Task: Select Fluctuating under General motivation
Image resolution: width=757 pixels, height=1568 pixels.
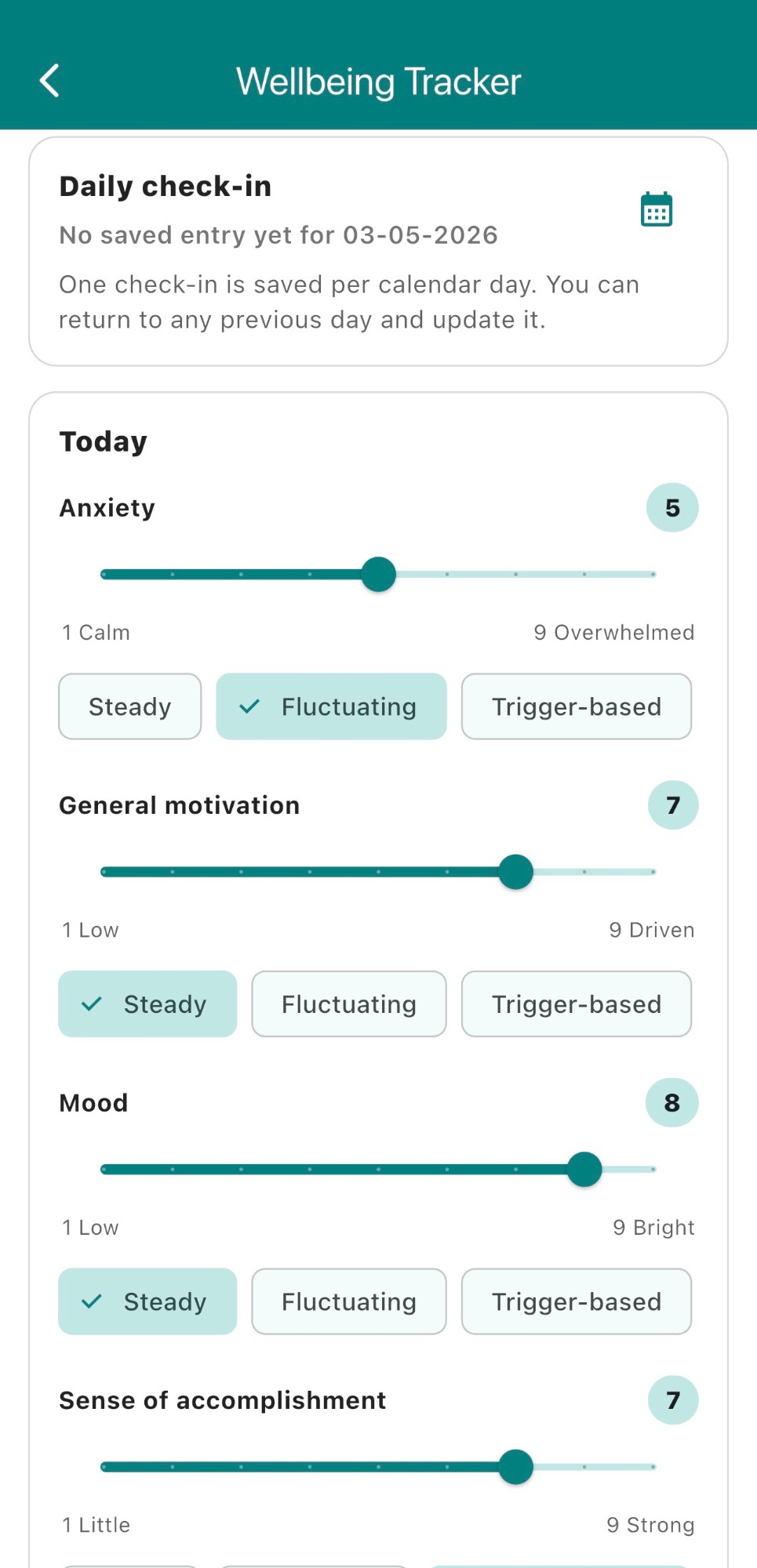Action: (349, 1004)
